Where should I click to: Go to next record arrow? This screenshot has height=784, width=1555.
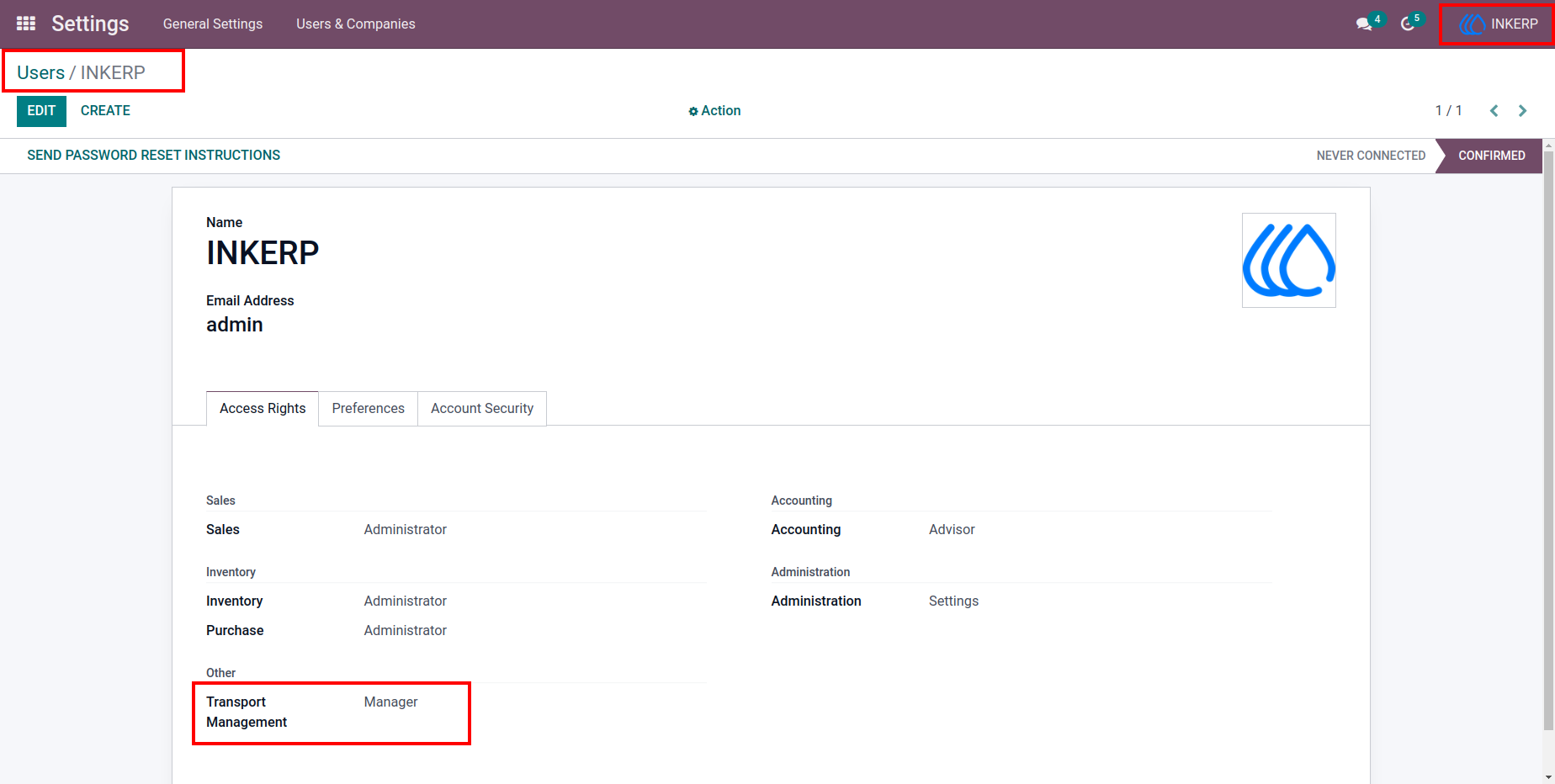click(x=1523, y=111)
